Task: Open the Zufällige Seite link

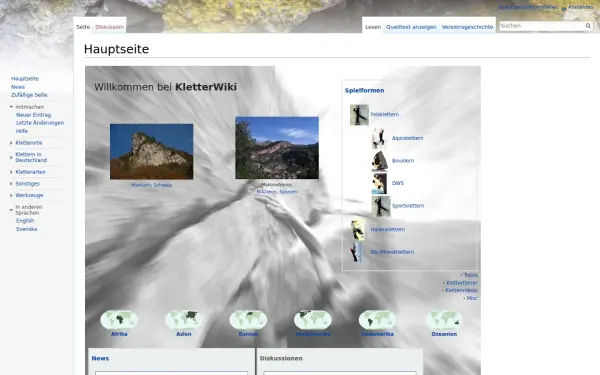Action: 29,95
